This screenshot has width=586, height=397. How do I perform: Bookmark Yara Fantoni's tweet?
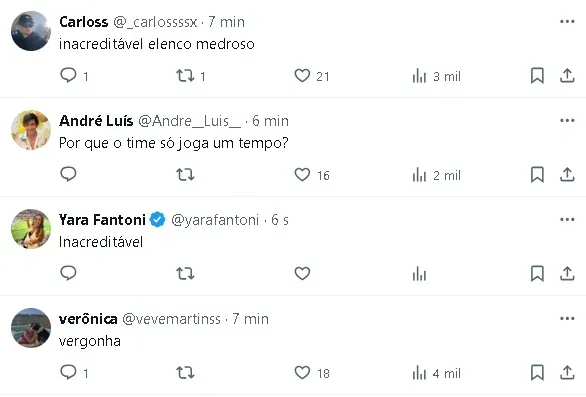pos(537,274)
